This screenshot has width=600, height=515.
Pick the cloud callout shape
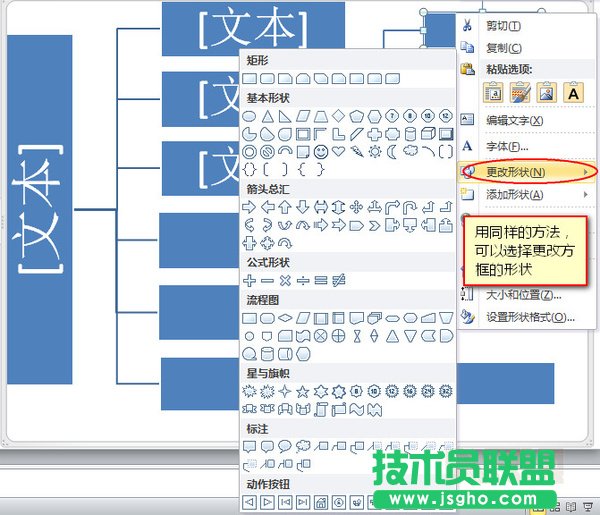click(303, 446)
